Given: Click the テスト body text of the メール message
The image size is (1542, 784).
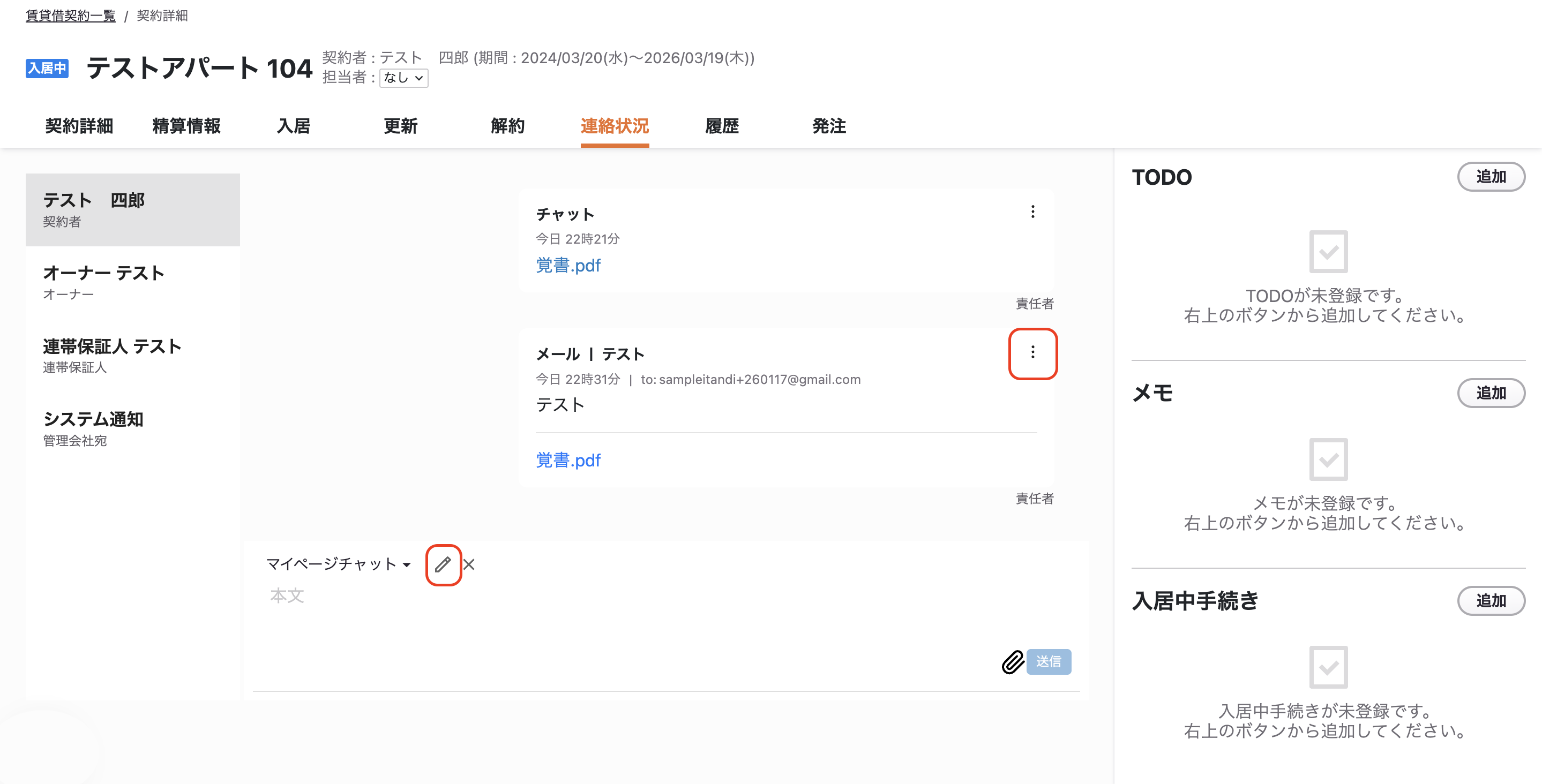Looking at the screenshot, I should tap(560, 405).
